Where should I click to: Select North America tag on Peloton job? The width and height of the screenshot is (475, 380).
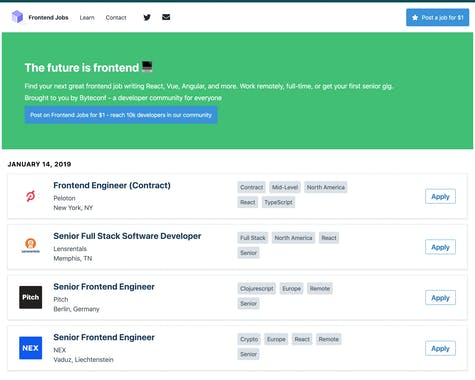click(326, 187)
